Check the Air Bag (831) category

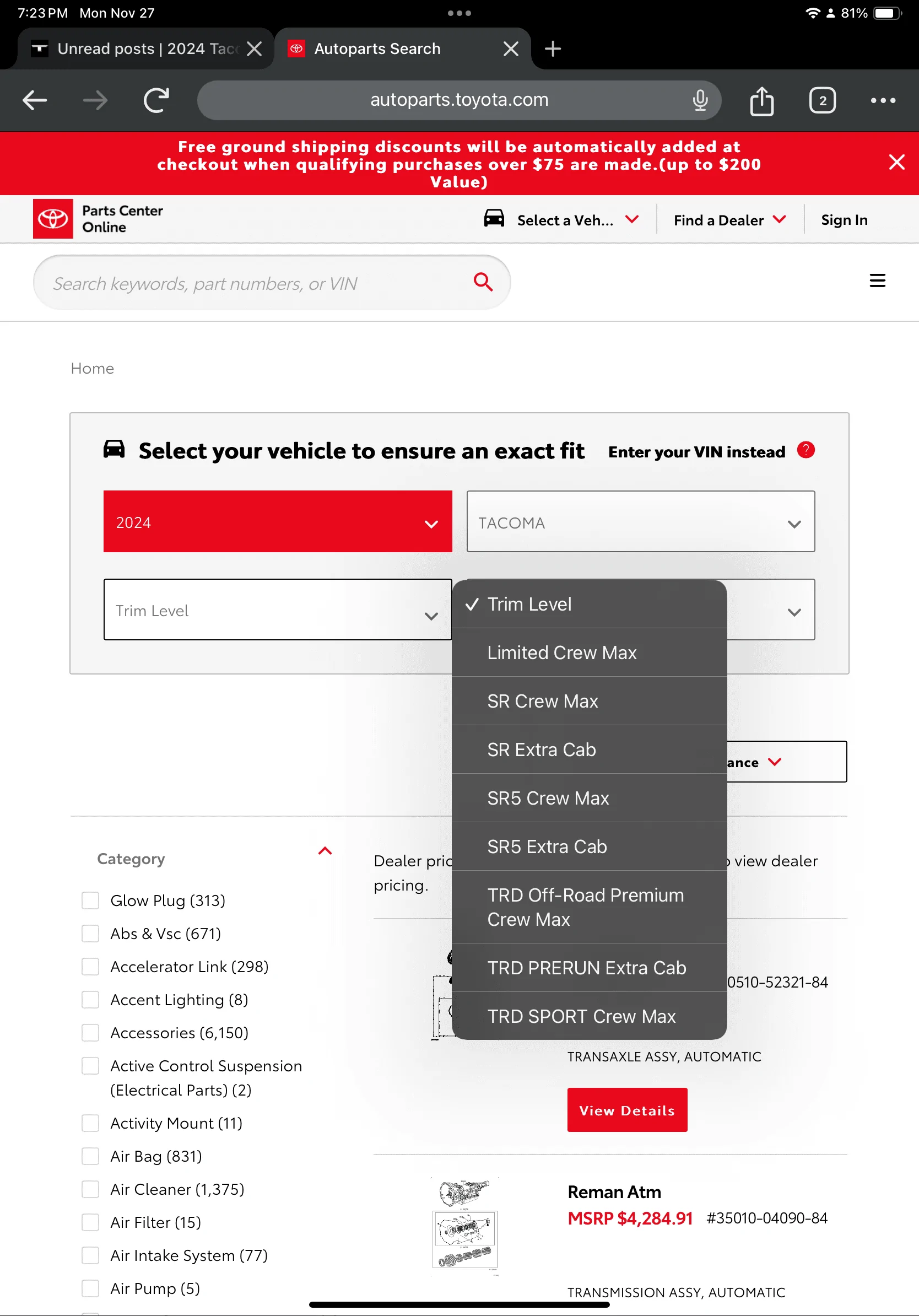(x=90, y=1156)
